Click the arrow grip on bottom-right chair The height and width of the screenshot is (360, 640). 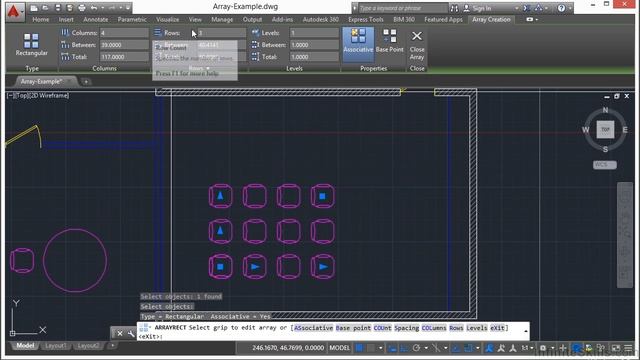tap(323, 267)
